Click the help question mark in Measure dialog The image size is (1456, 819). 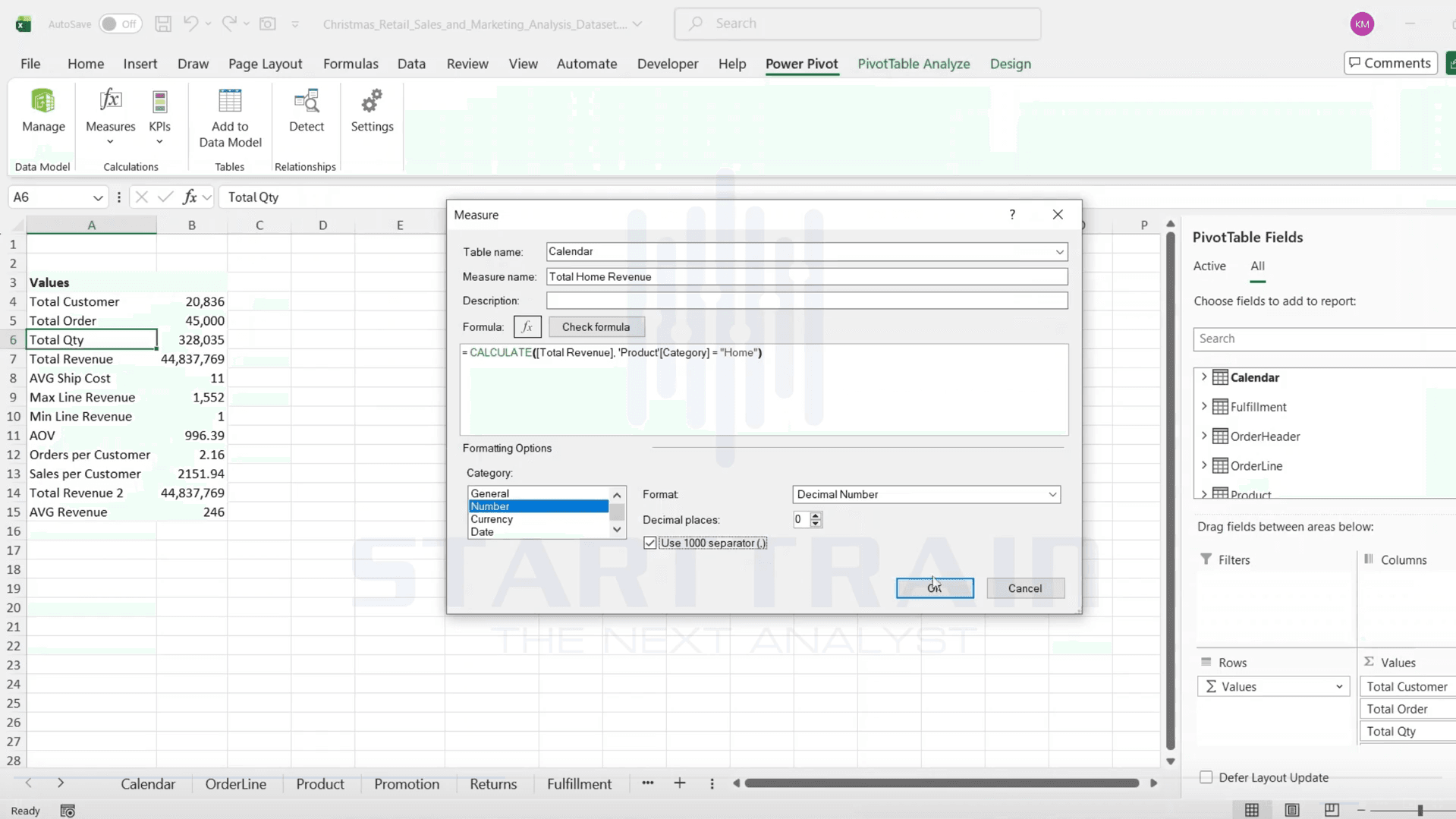point(1012,215)
